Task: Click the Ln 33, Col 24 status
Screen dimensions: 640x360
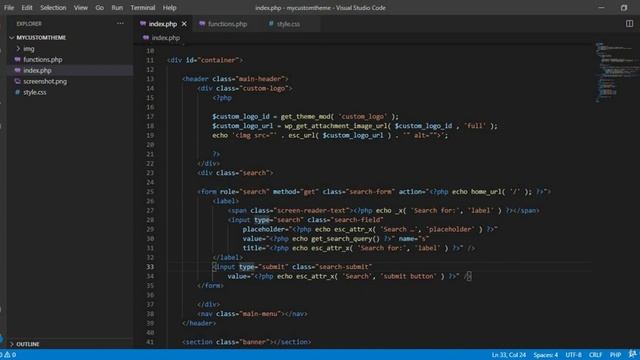Action: (x=509, y=355)
